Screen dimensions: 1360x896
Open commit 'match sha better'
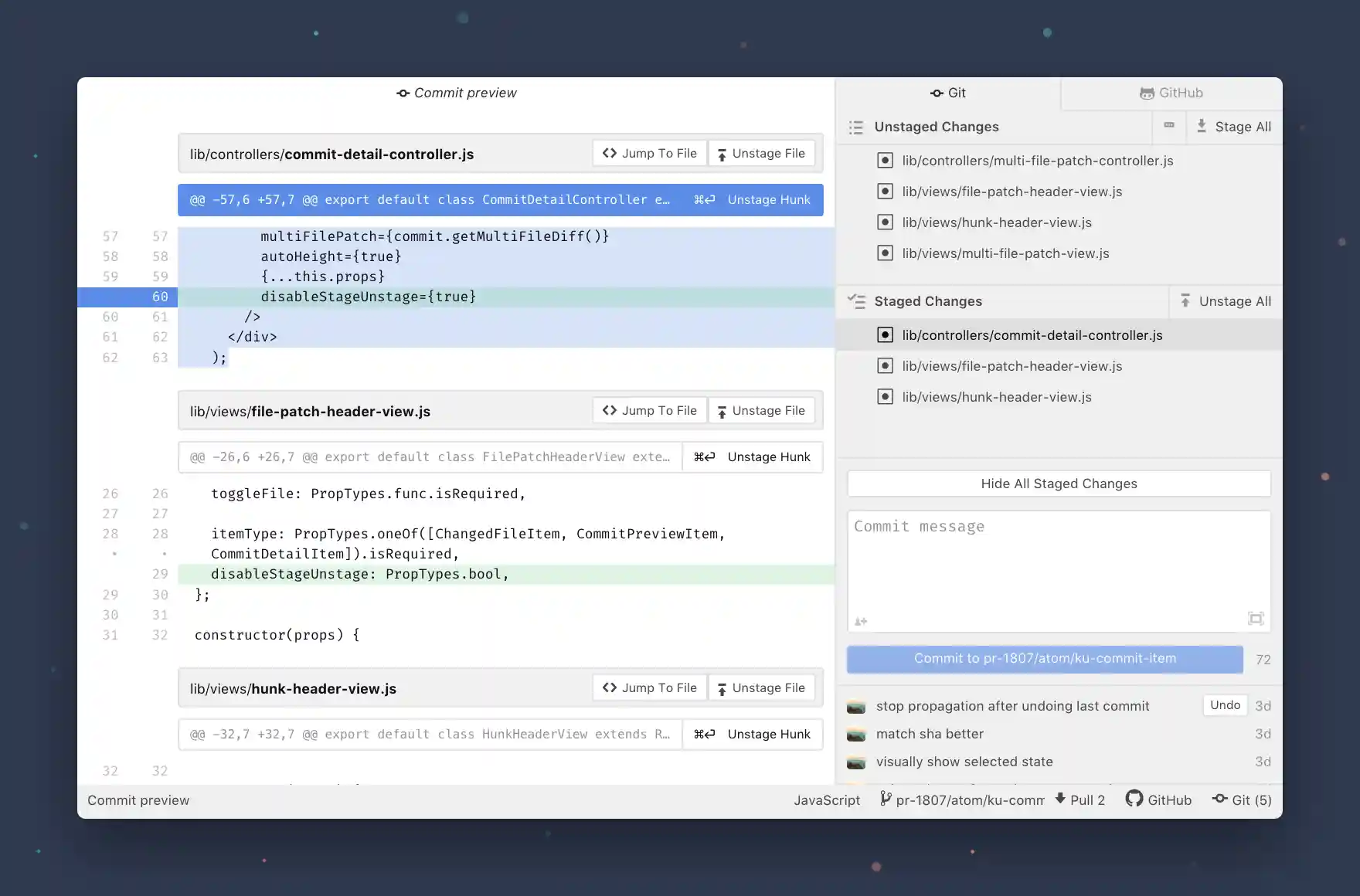930,734
